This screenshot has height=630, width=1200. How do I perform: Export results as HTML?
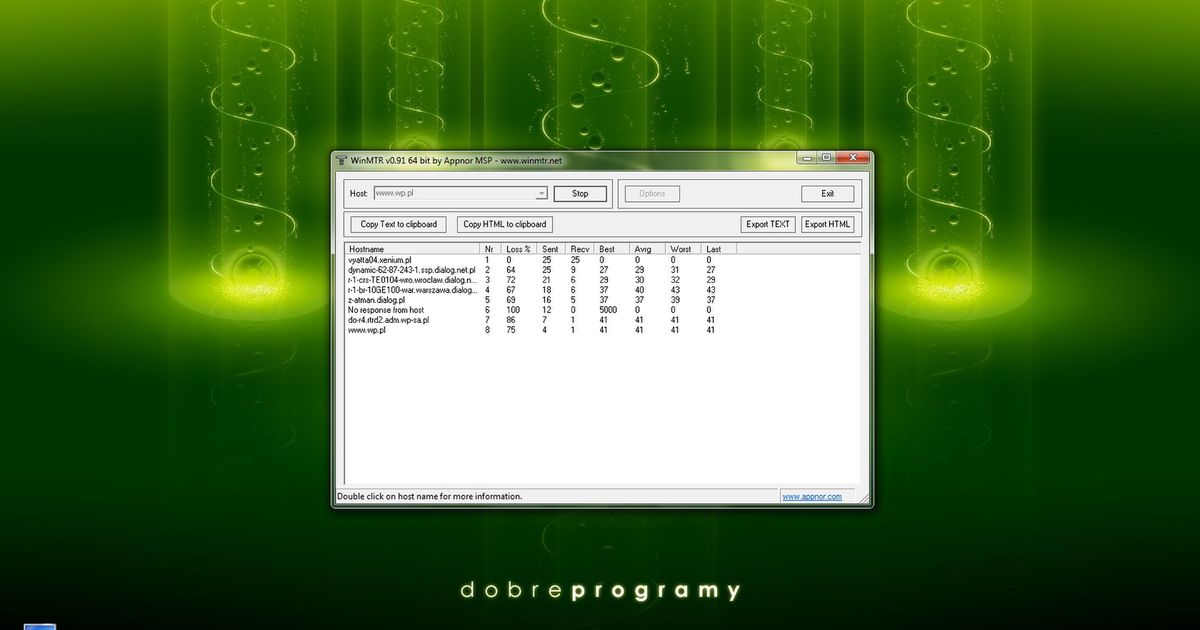(x=828, y=224)
